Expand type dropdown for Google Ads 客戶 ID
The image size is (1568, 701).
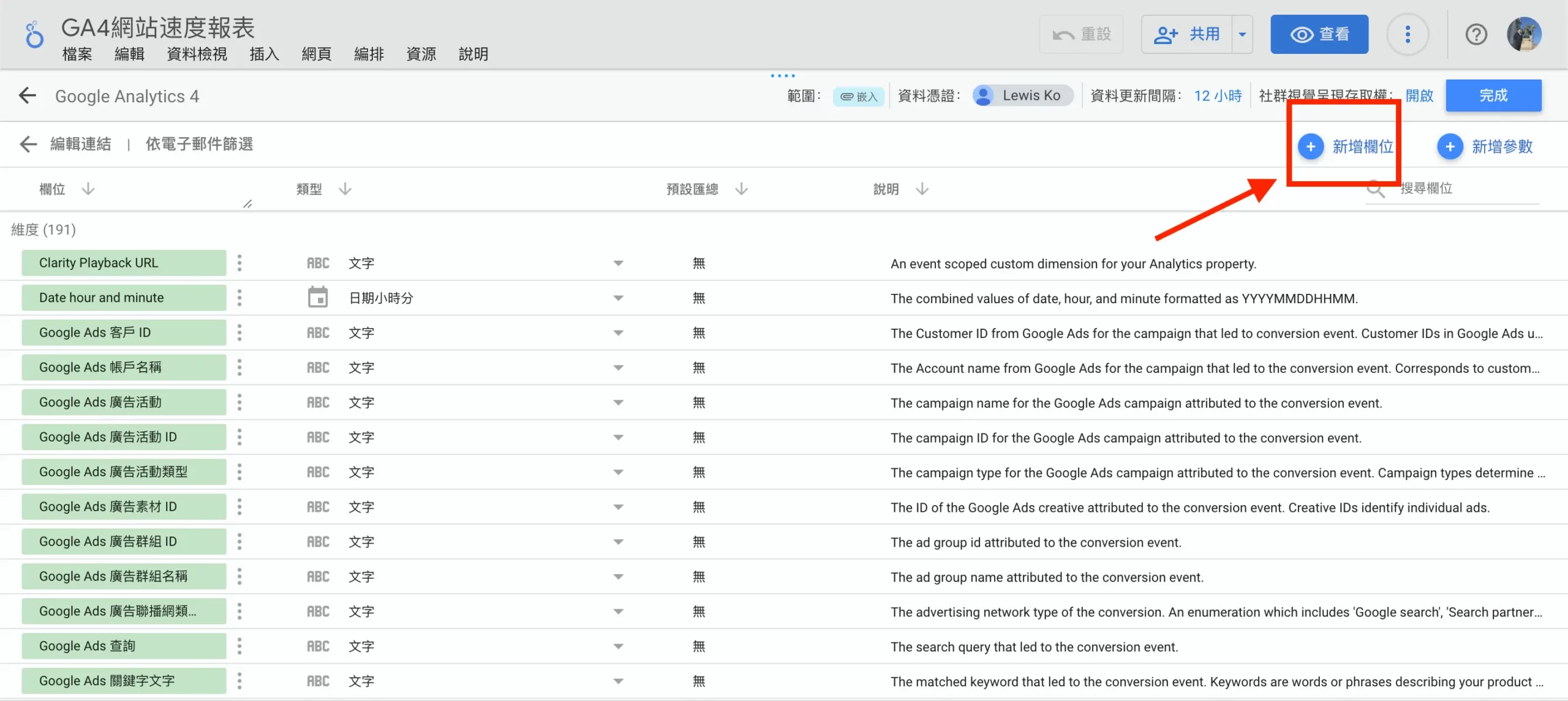pyautogui.click(x=618, y=333)
